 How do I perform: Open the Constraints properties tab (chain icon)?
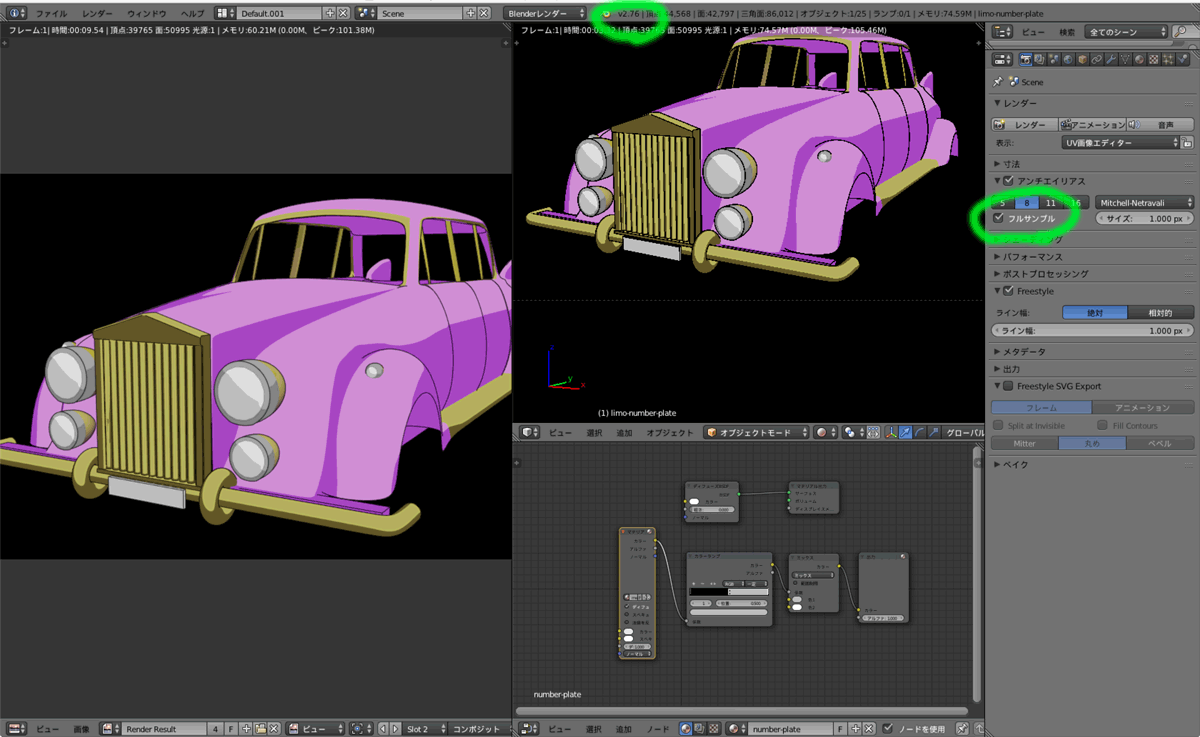coord(1097,59)
